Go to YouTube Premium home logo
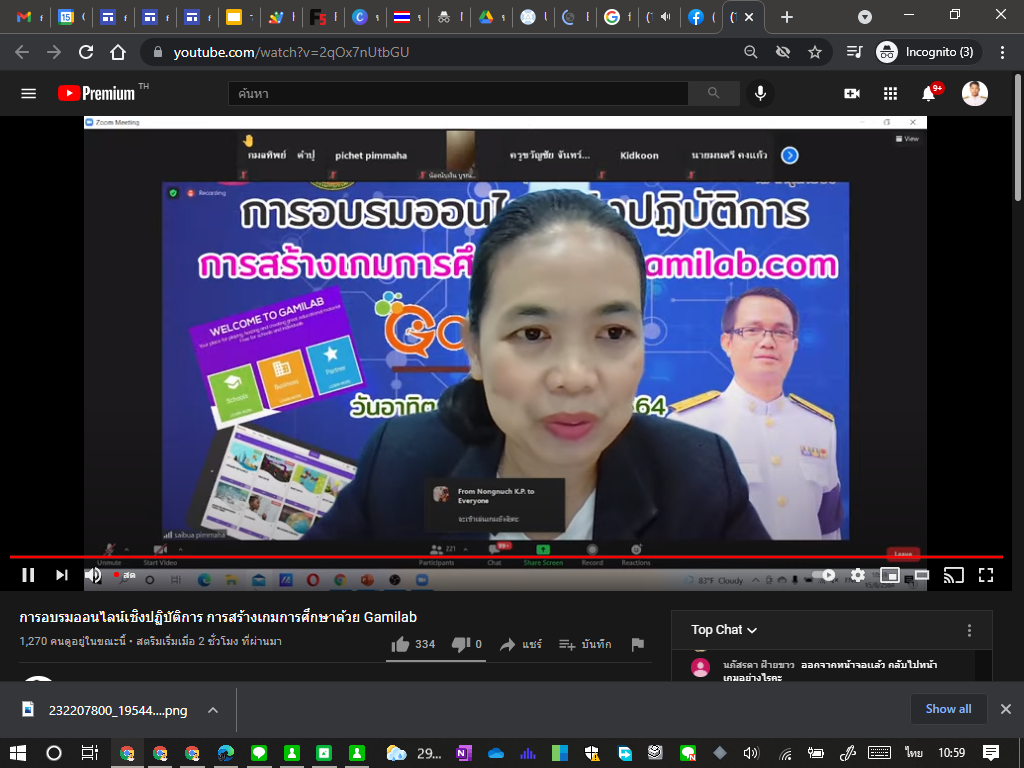Screen dimensions: 1024x768 (97, 93)
